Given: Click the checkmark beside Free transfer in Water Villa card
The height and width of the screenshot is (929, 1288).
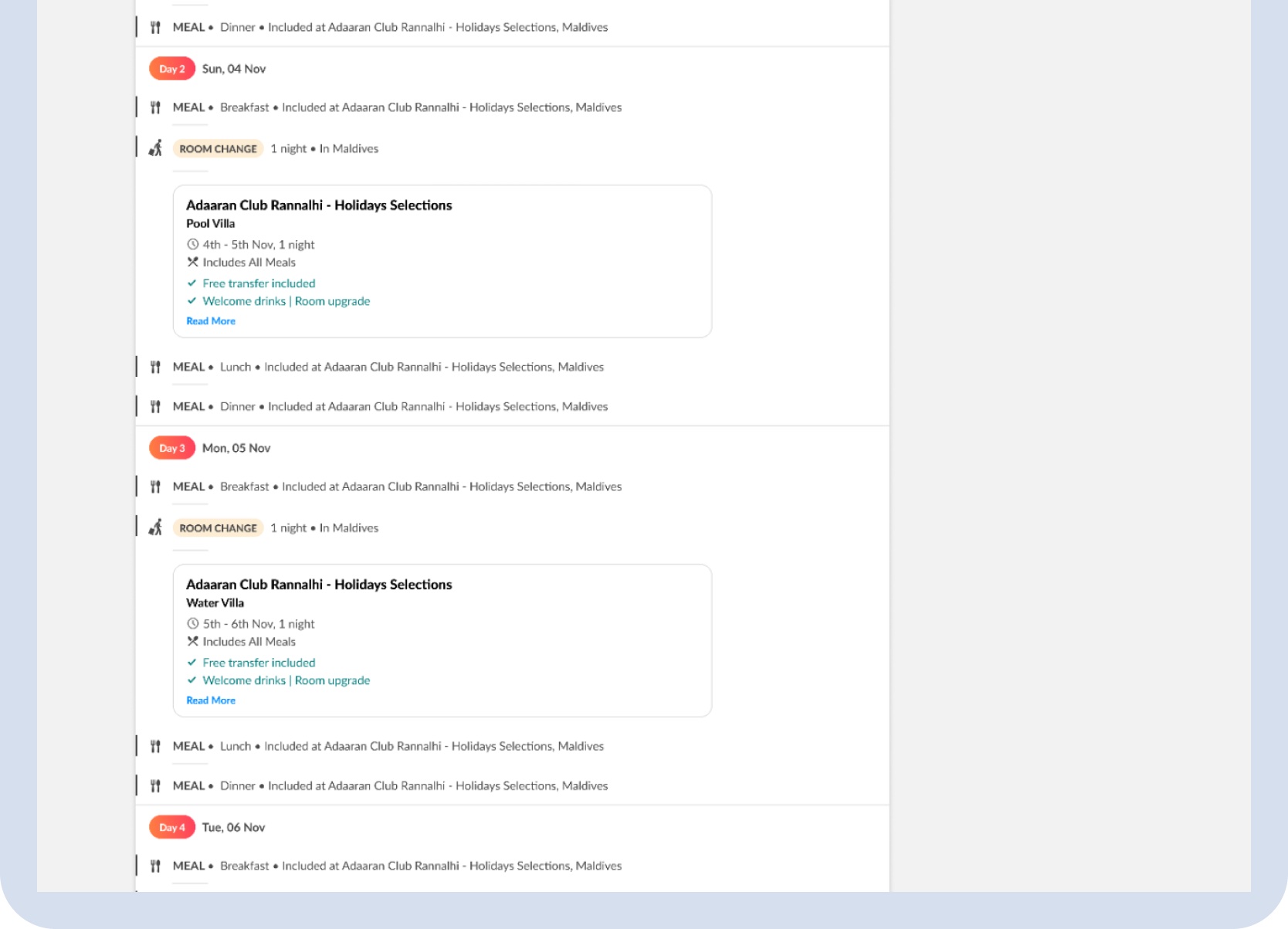Looking at the screenshot, I should pos(192,663).
